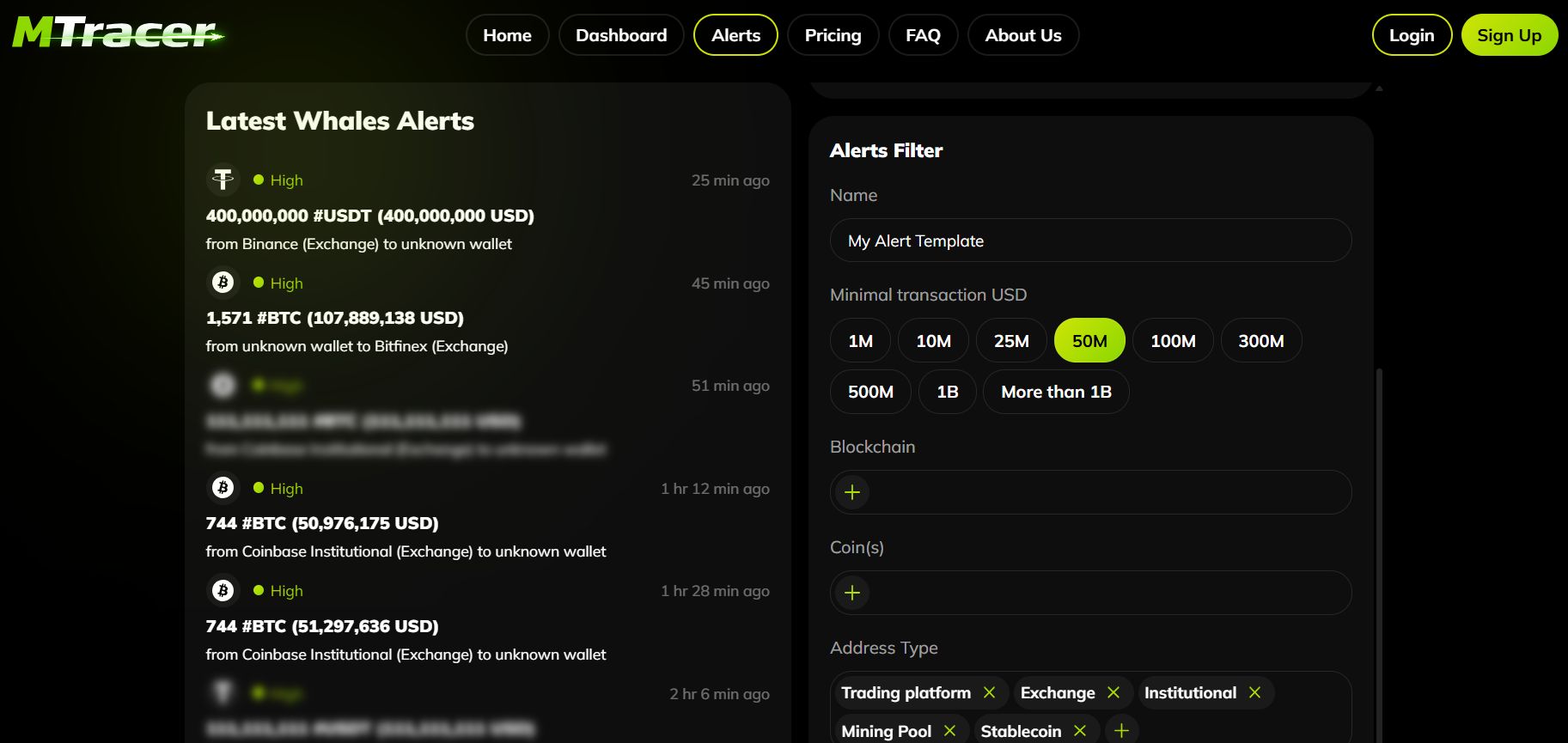Select 1M minimal transaction
Image resolution: width=1568 pixels, height=743 pixels.
[x=860, y=341]
